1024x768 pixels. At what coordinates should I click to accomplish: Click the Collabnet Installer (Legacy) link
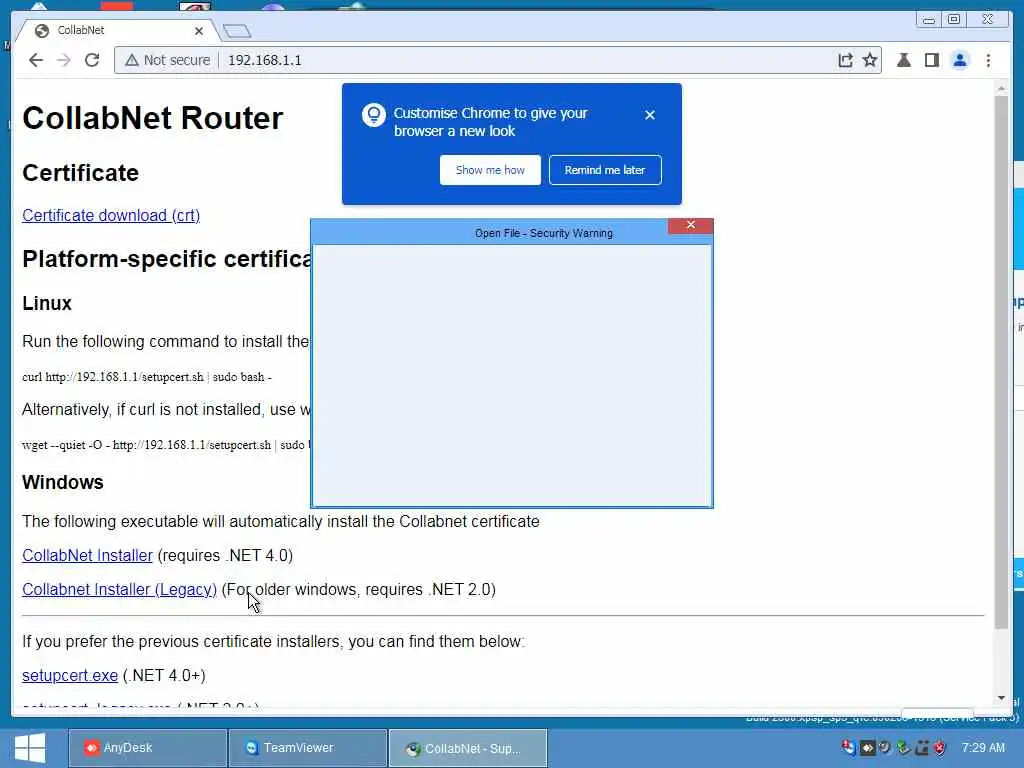[120, 589]
